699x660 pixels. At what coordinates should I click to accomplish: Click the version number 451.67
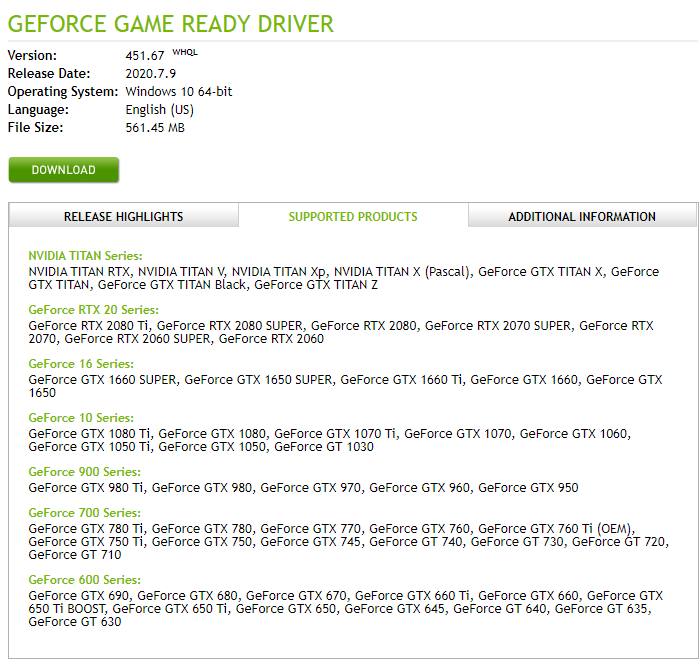pos(145,56)
